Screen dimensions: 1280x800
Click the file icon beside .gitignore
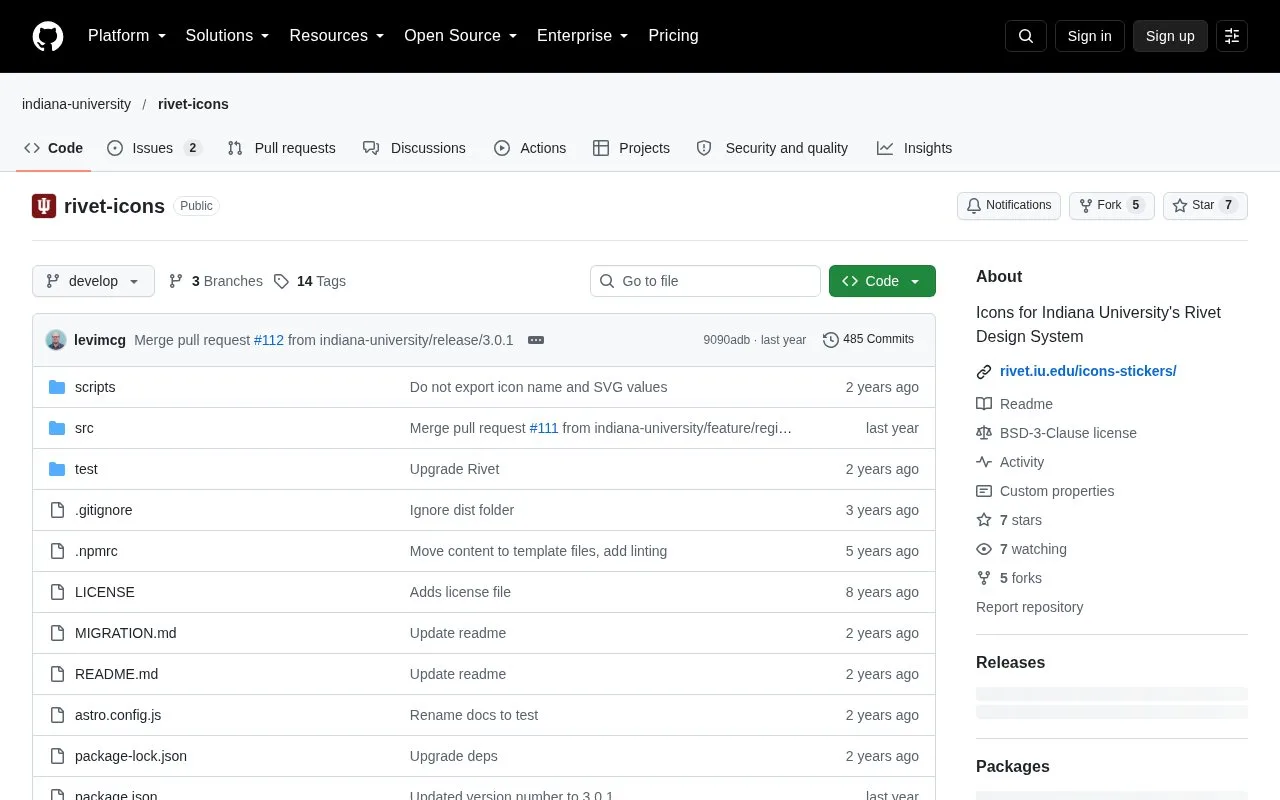57,510
